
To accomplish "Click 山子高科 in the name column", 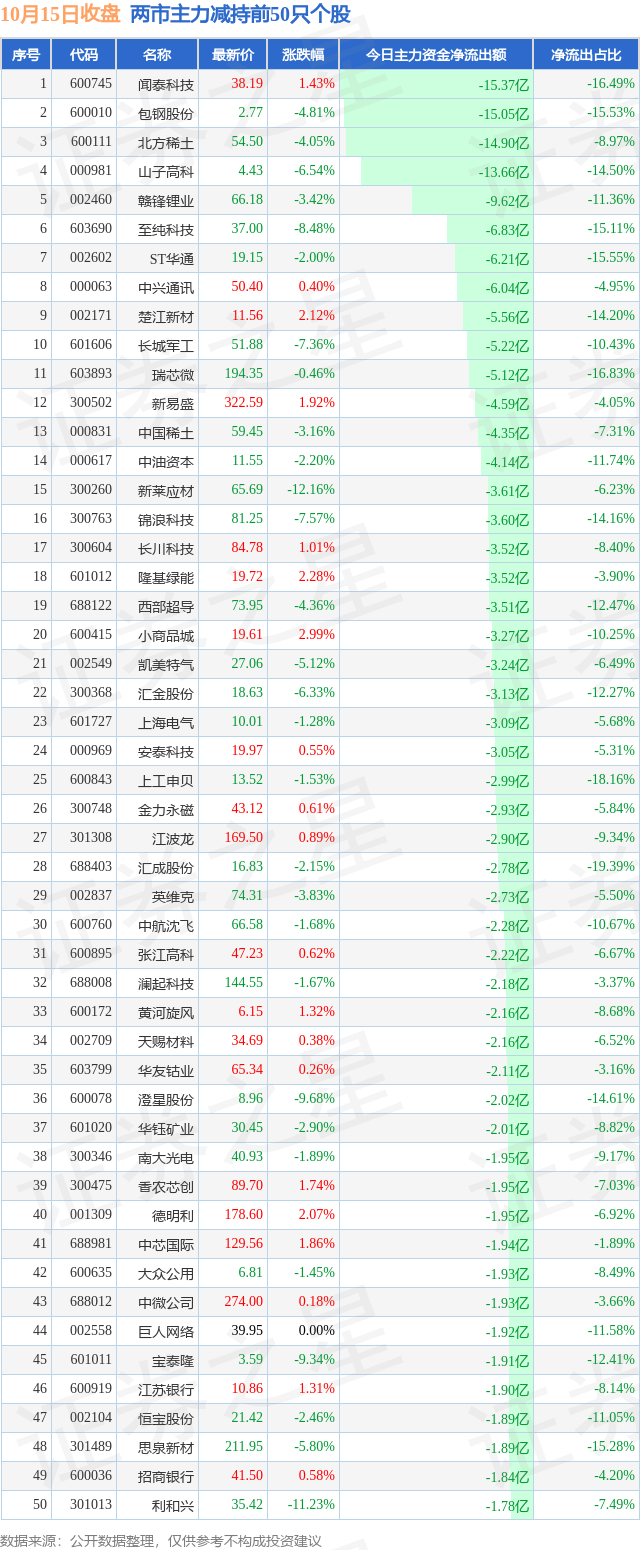I will coord(166,171).
